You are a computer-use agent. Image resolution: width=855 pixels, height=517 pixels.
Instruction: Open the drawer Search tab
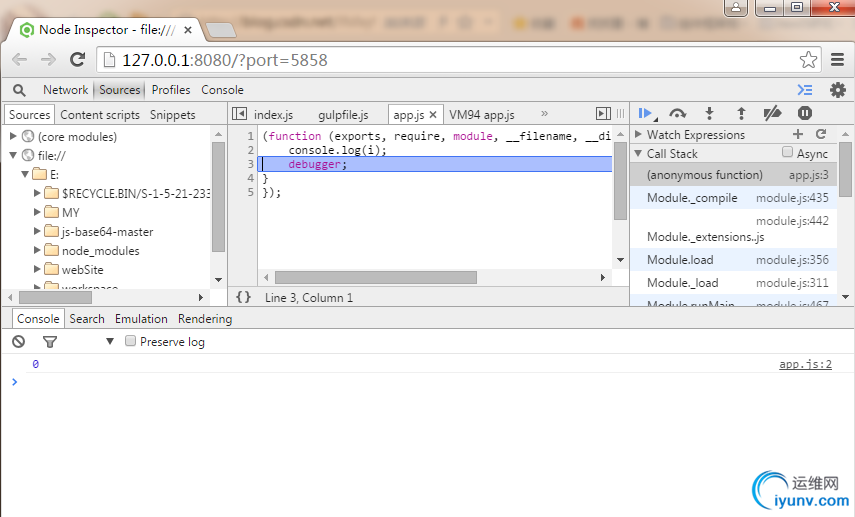click(x=87, y=319)
